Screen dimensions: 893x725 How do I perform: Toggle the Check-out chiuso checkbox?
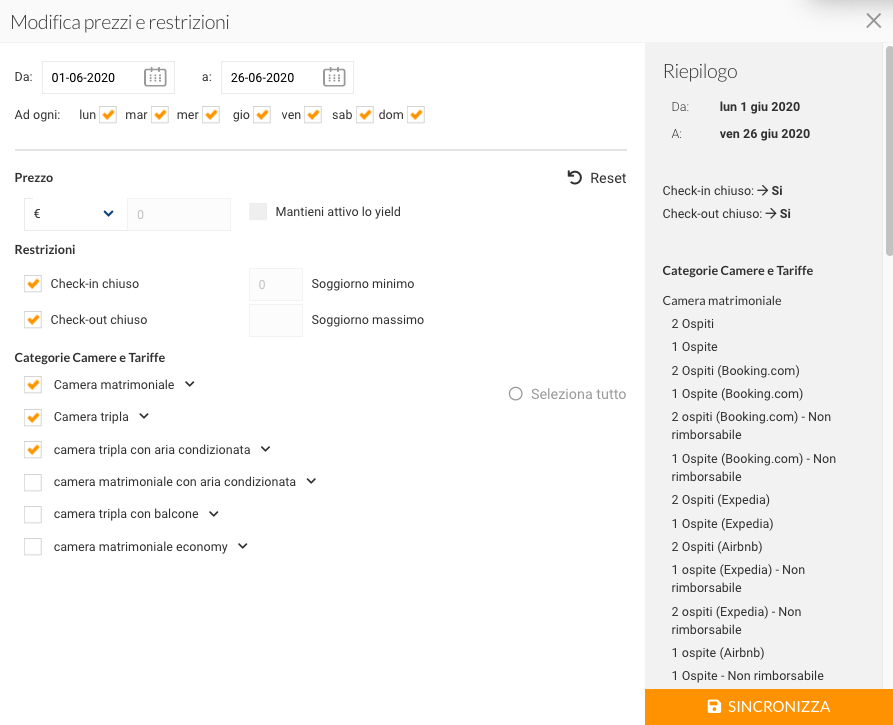pyautogui.click(x=33, y=320)
